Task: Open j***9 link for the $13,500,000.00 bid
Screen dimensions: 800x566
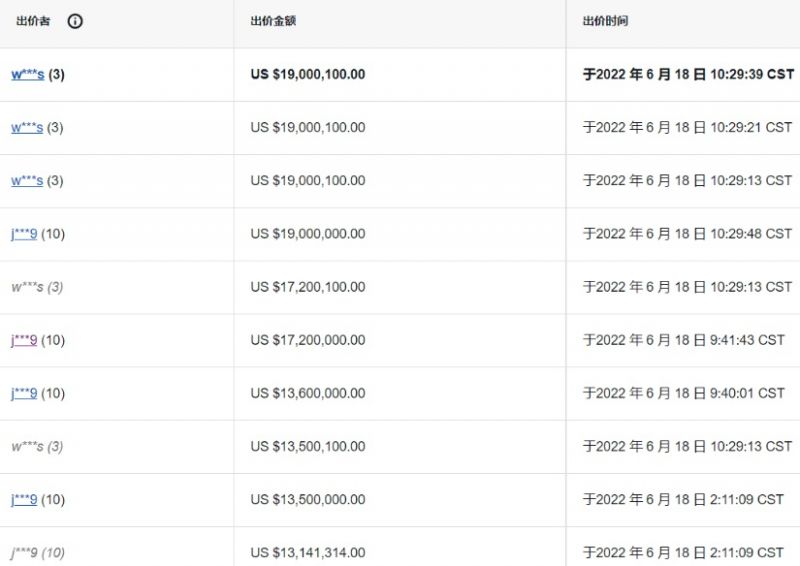Action: (x=24, y=499)
